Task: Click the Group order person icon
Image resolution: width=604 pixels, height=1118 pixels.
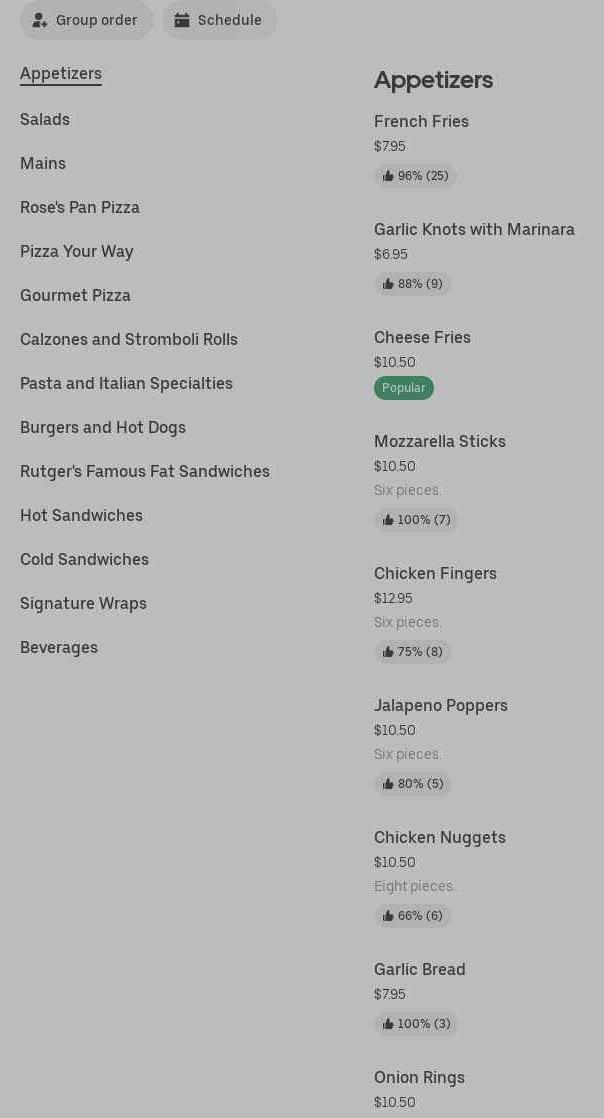Action: point(40,20)
